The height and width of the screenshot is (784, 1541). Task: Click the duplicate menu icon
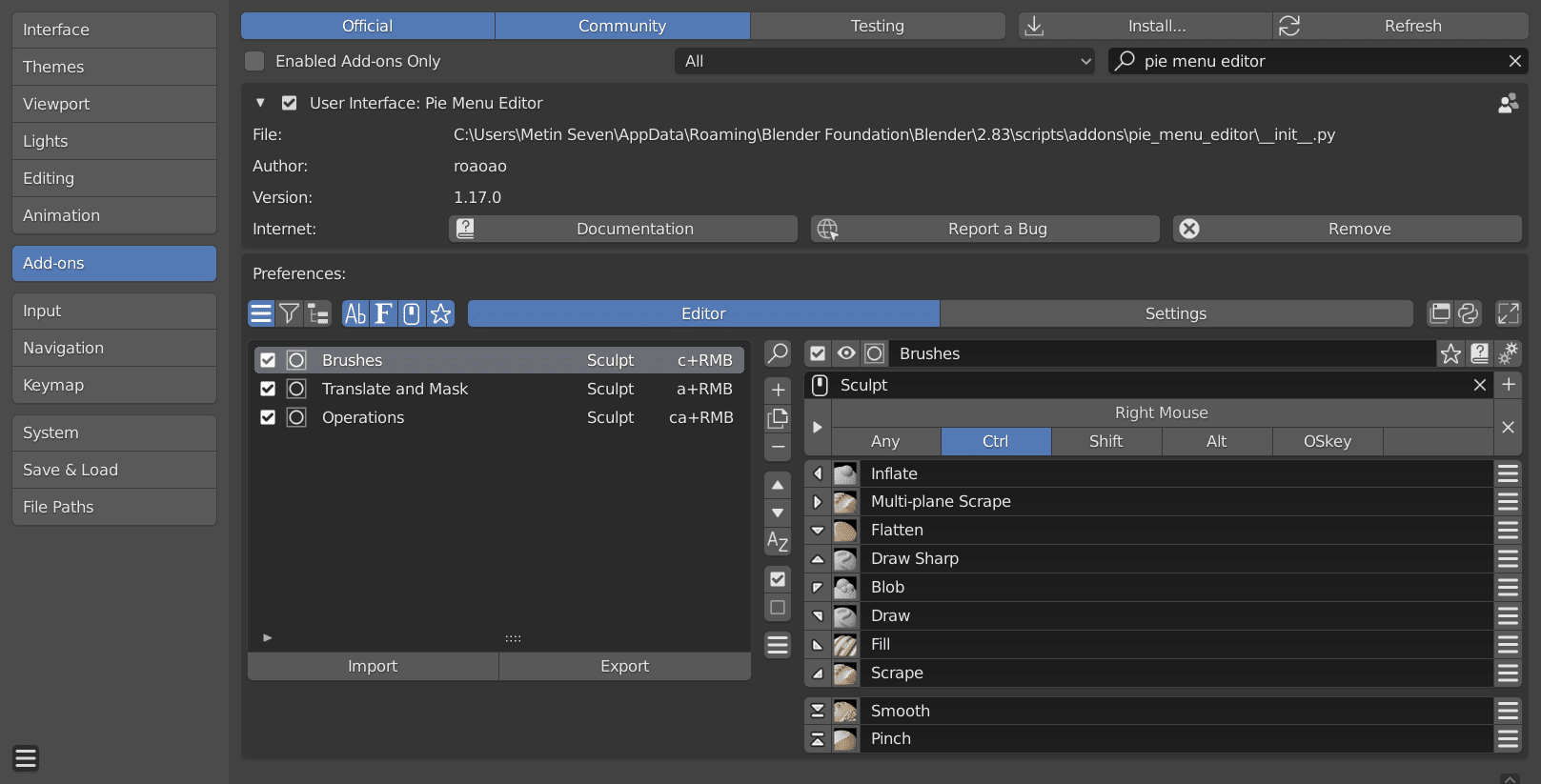pyautogui.click(x=778, y=418)
